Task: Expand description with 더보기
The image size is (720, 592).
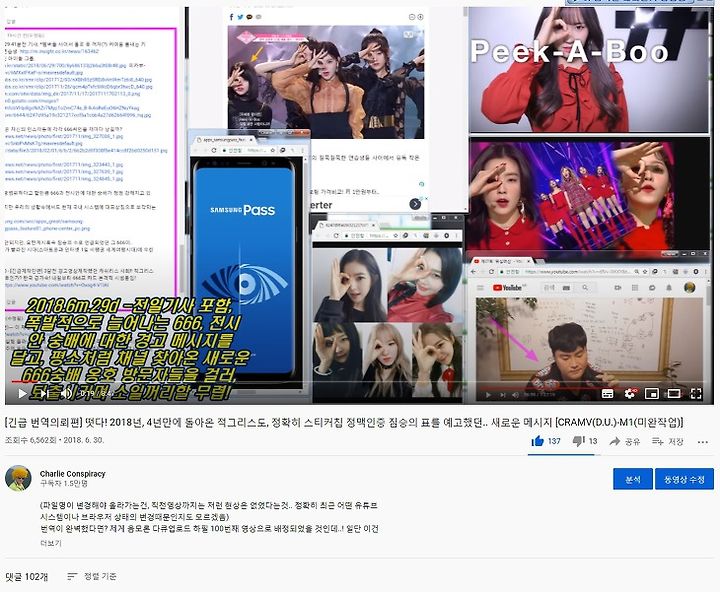Action: tap(51, 543)
